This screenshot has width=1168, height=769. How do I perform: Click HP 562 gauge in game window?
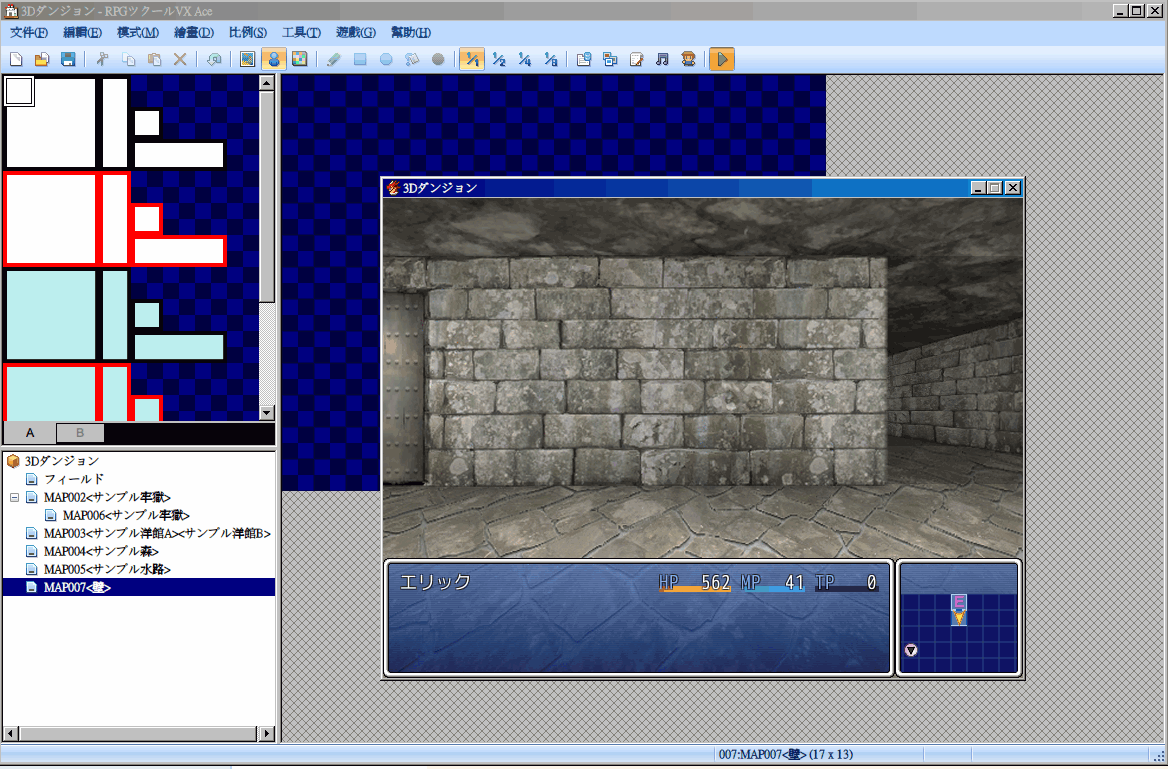click(694, 583)
